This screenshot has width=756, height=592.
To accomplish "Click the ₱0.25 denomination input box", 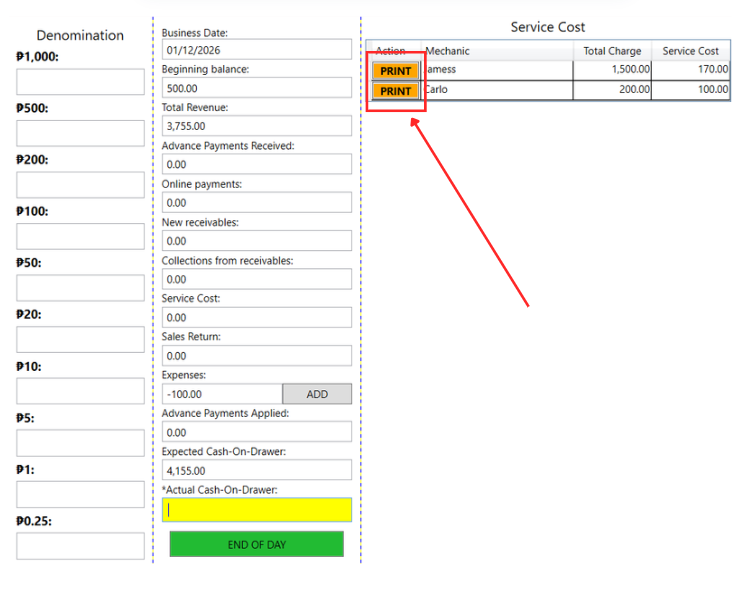I will point(80,546).
